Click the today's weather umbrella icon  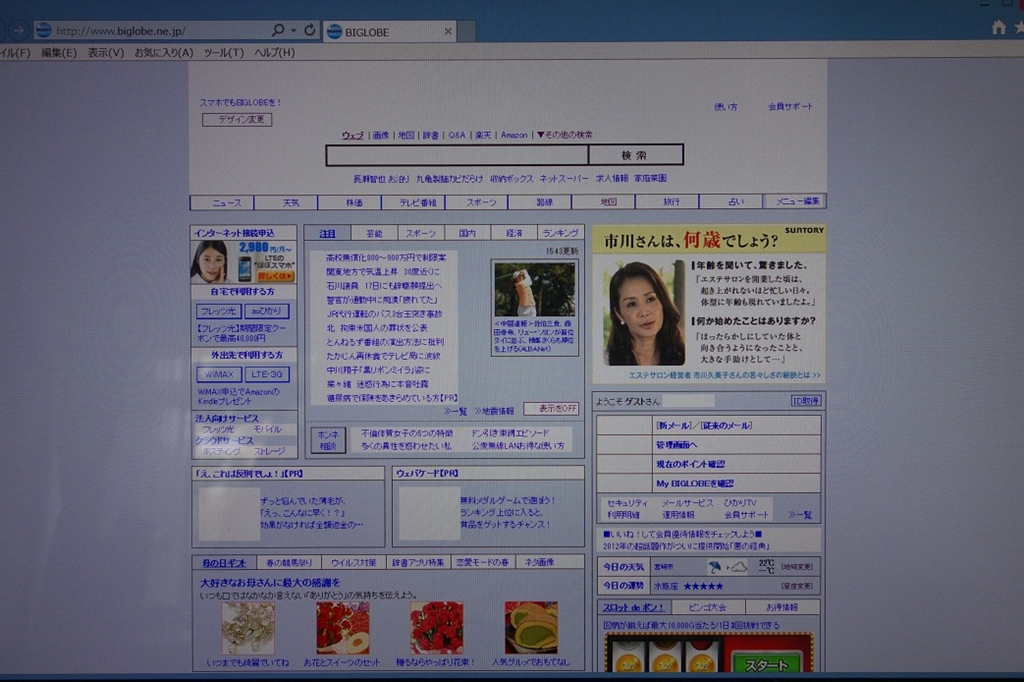715,567
